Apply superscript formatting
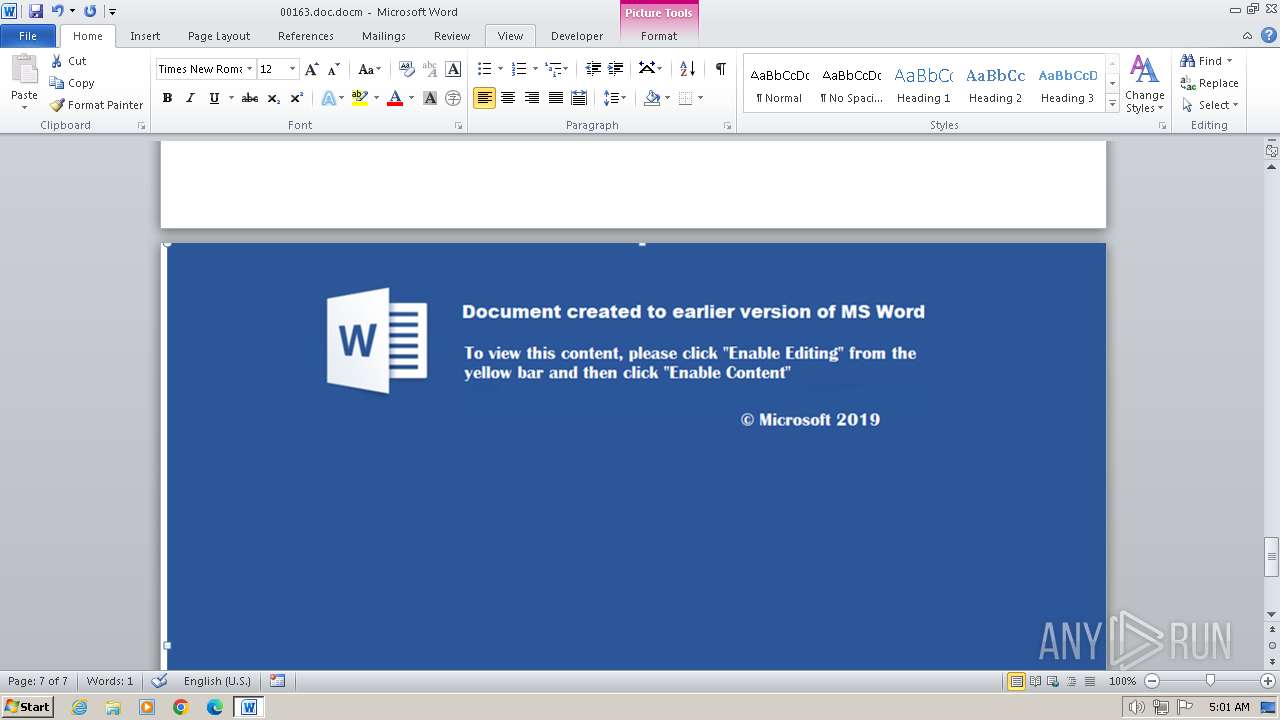The image size is (1280, 720). tap(297, 98)
